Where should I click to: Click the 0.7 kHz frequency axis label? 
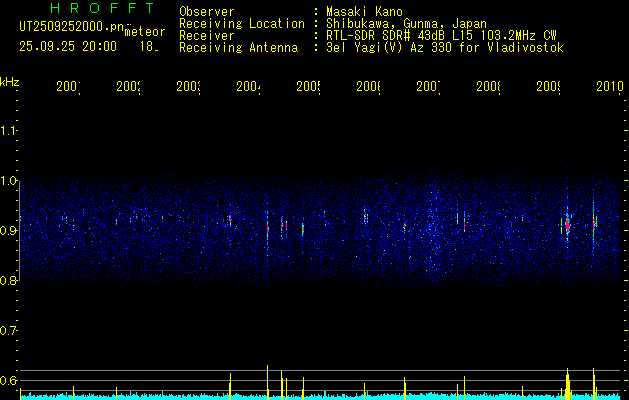pos(9,331)
